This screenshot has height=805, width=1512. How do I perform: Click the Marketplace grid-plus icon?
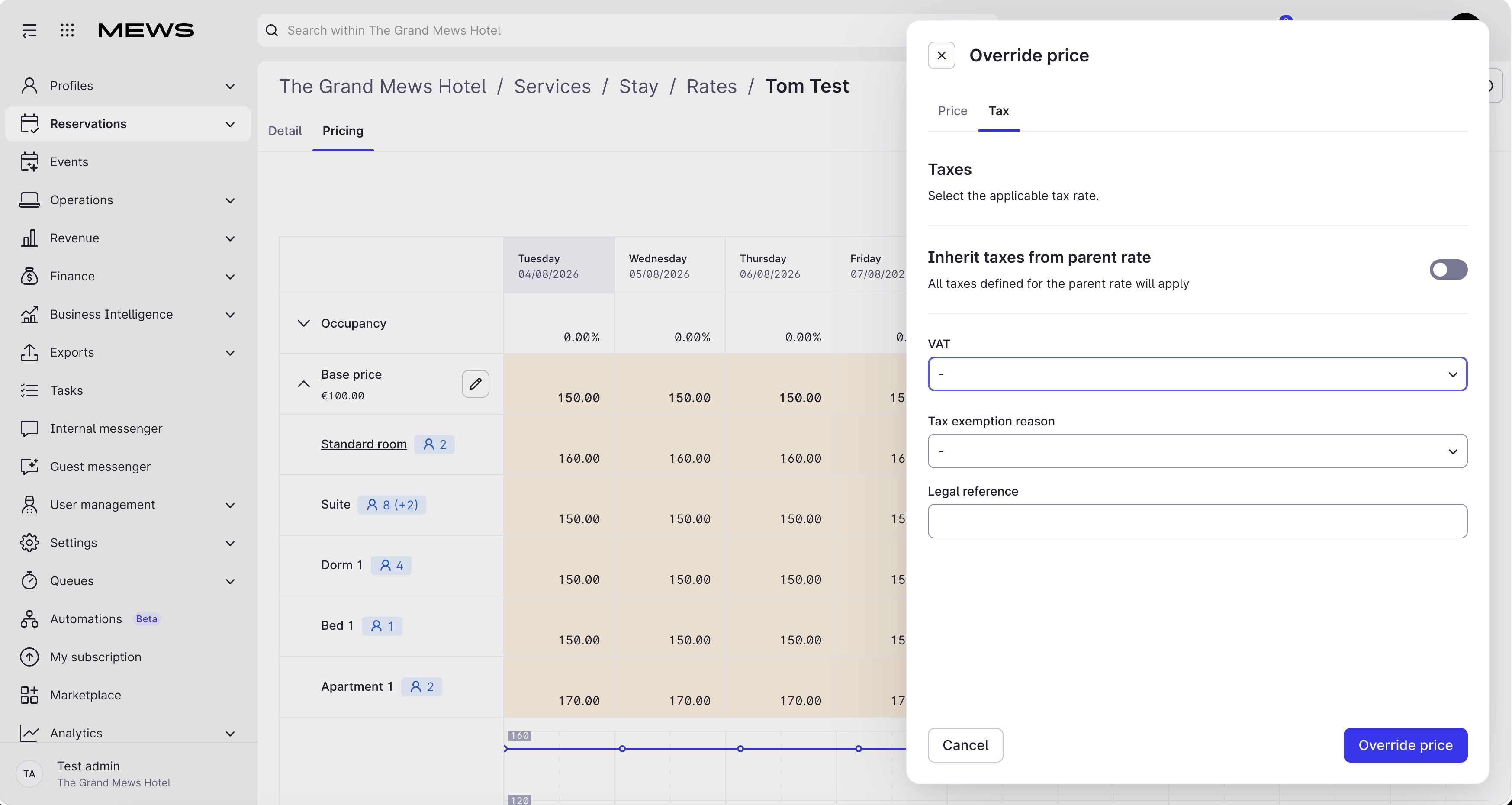click(29, 695)
